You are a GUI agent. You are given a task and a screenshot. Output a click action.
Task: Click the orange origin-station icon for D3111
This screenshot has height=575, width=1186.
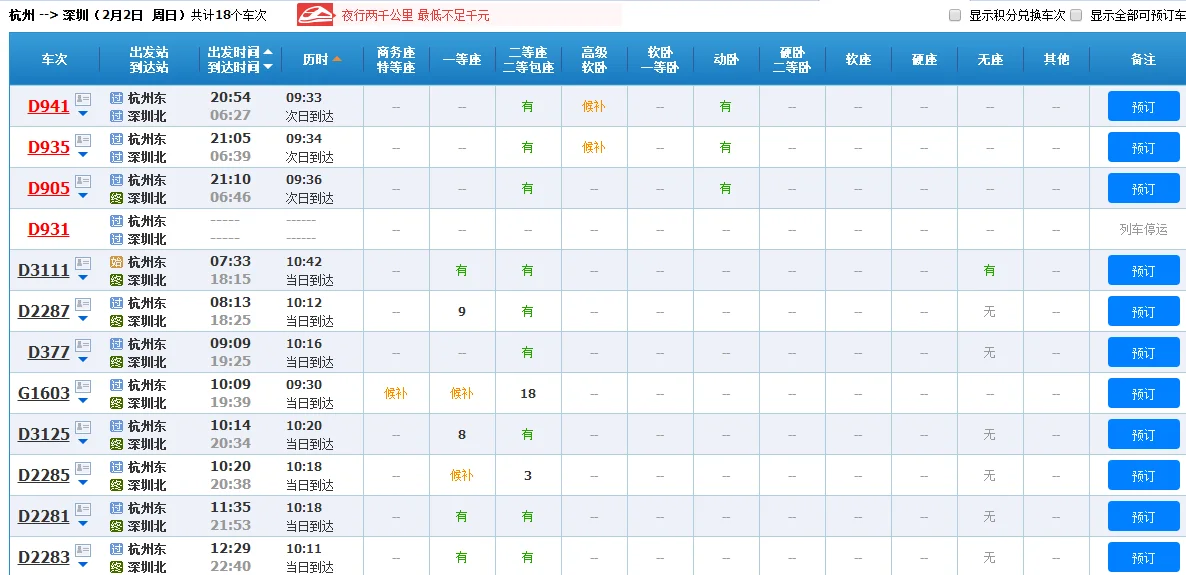[116, 262]
